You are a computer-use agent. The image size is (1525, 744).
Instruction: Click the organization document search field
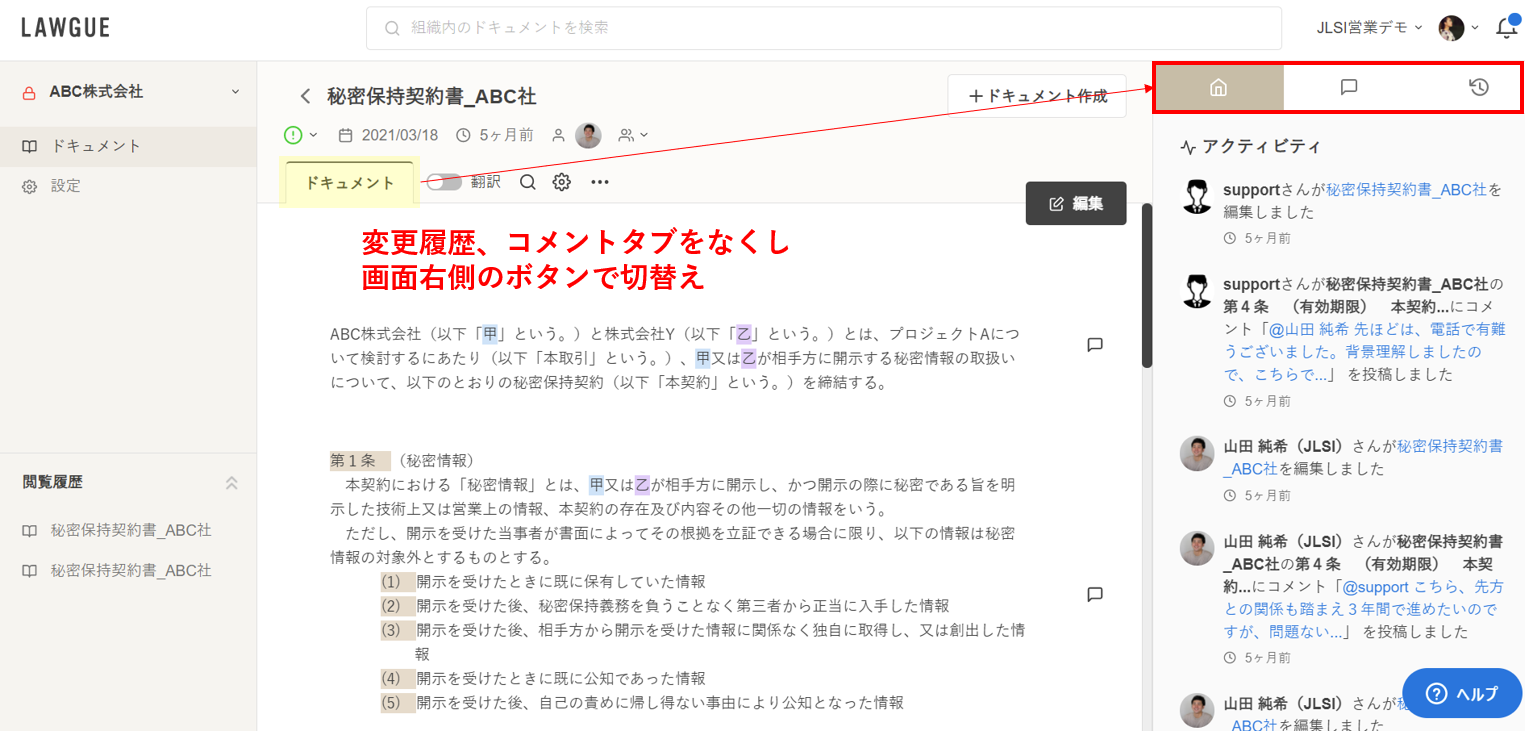(823, 28)
